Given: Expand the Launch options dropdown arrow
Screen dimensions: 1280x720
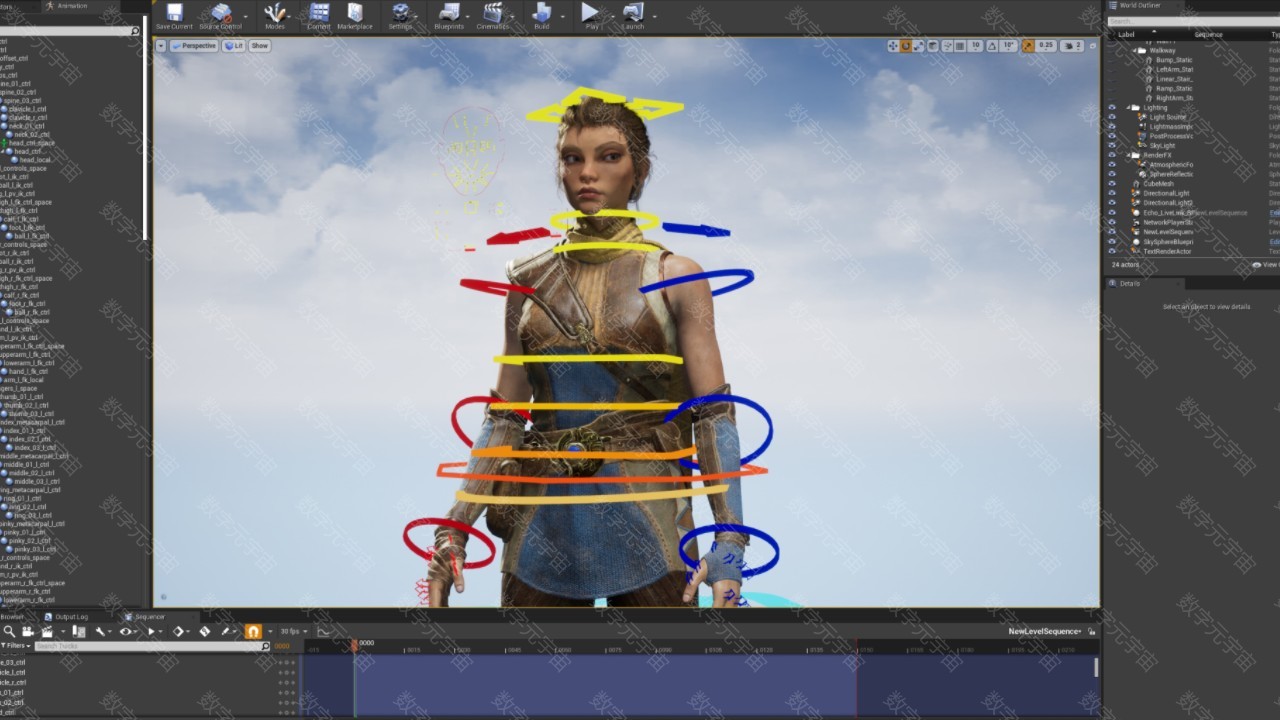Looking at the screenshot, I should (654, 16).
